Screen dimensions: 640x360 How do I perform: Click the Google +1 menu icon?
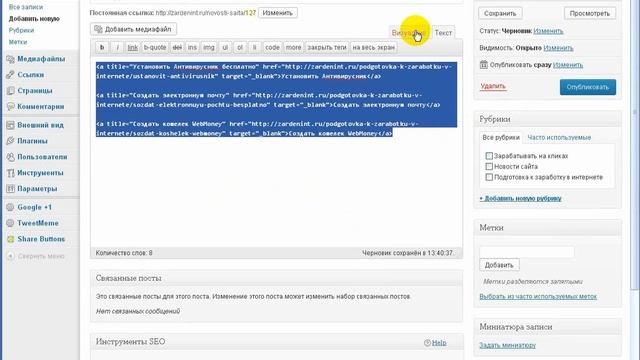[11, 207]
